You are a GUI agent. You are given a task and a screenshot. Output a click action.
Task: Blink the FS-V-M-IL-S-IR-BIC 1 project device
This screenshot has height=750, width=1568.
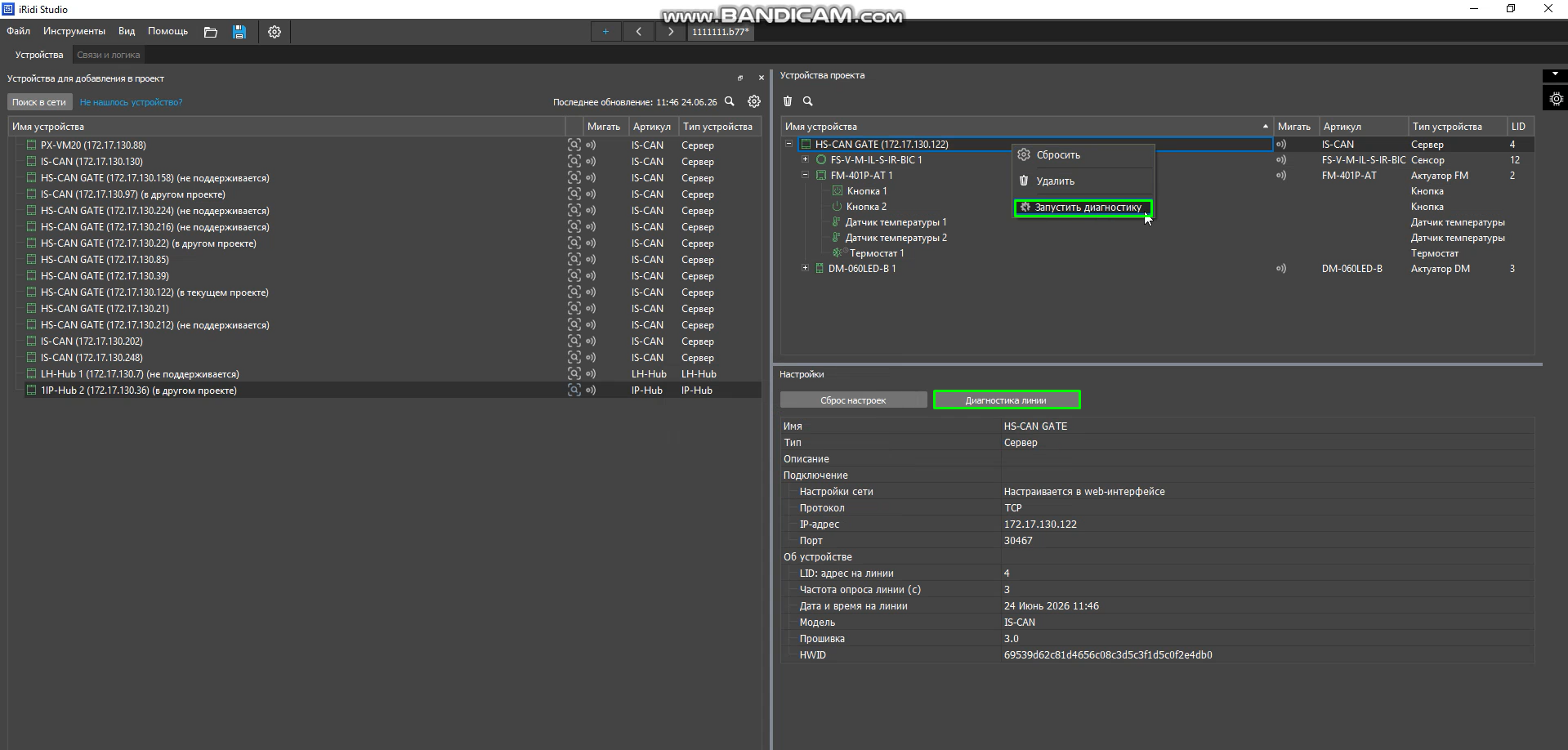pos(1281,160)
